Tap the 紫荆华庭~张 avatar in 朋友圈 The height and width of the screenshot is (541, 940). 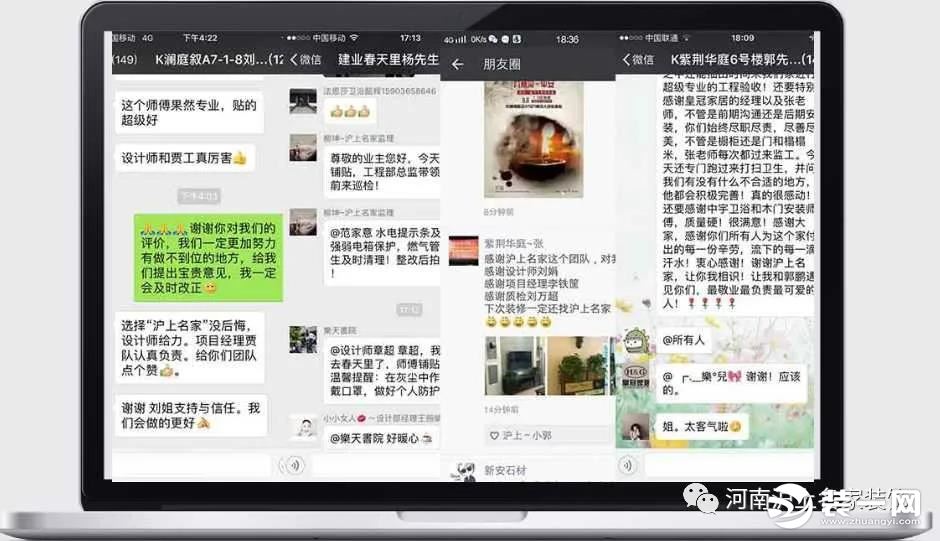pyautogui.click(x=463, y=250)
